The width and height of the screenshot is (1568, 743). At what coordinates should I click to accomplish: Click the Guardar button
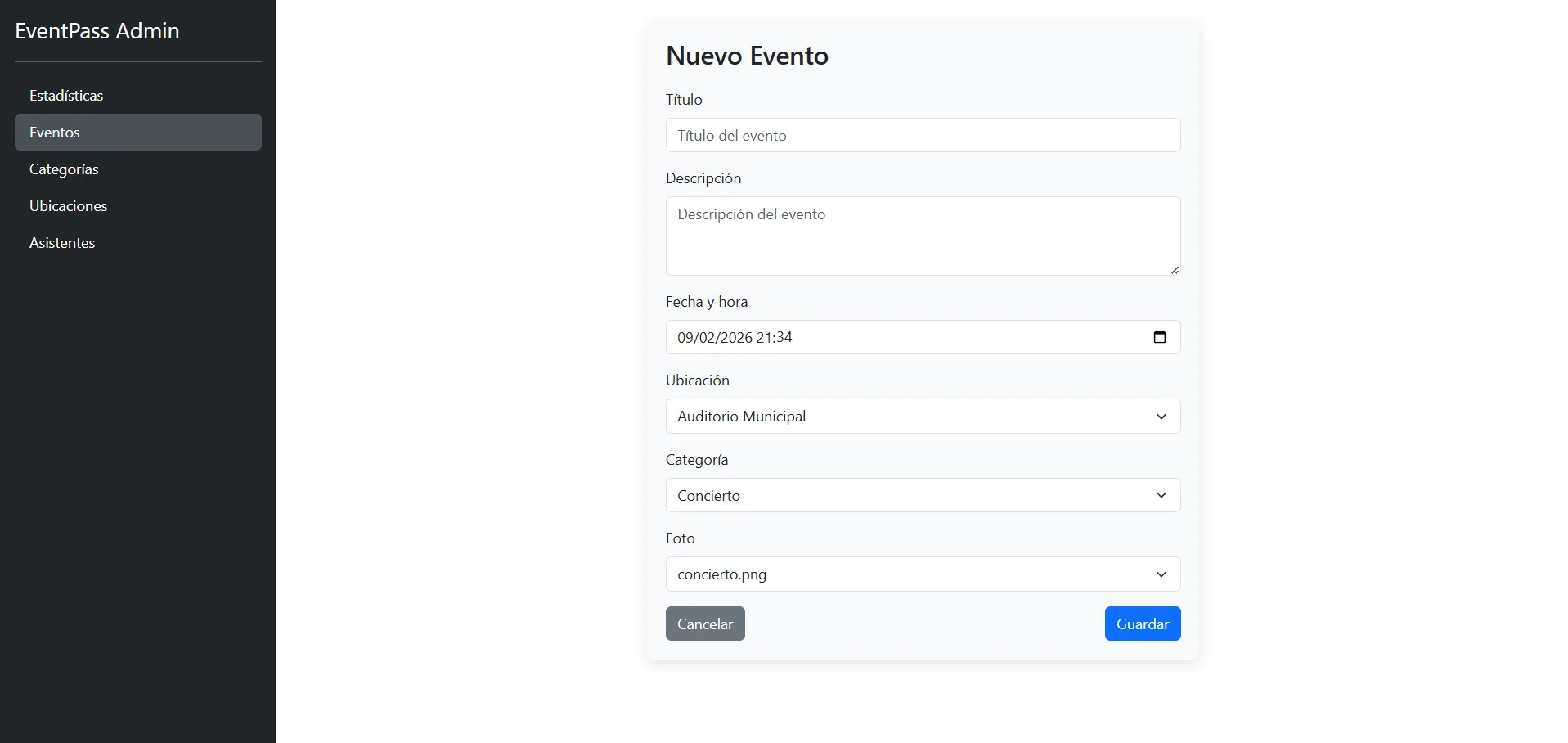1143,624
